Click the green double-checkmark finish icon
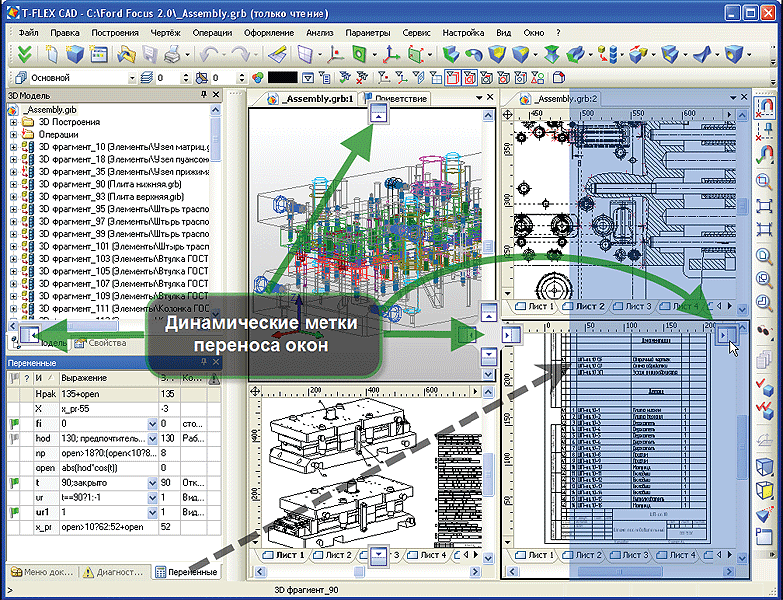The image size is (783, 600). point(24,54)
